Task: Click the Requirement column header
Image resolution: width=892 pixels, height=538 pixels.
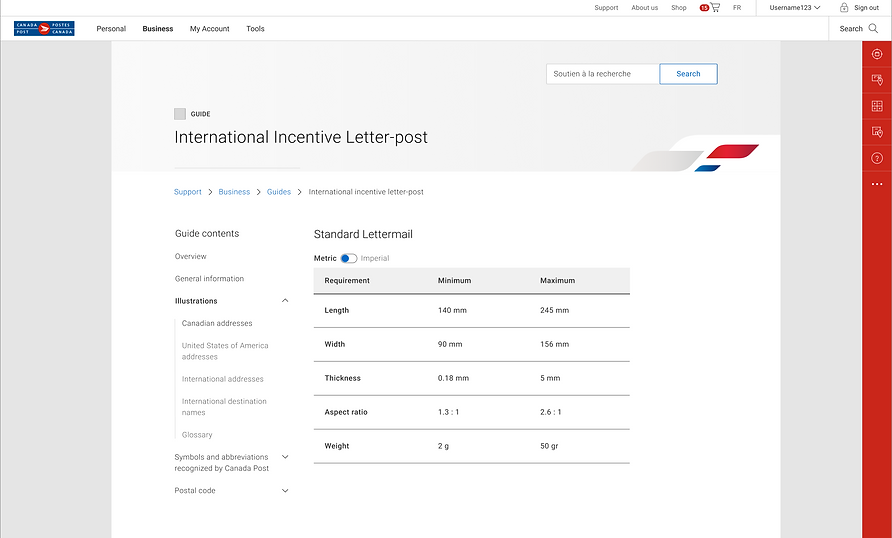Action: (x=347, y=280)
